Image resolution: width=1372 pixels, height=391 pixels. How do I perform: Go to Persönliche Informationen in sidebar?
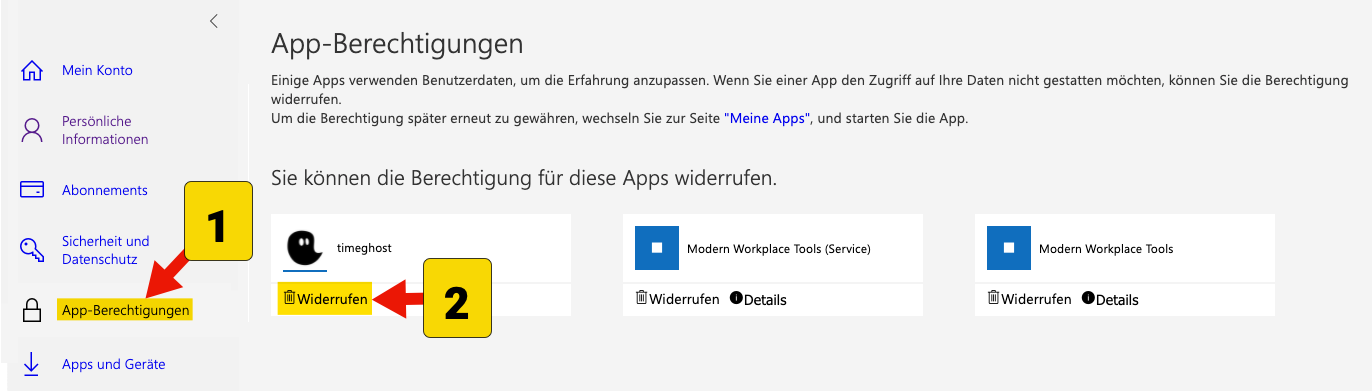pos(105,130)
